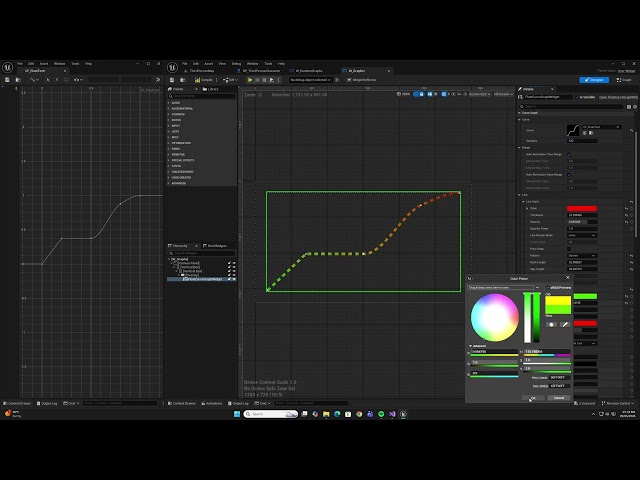
Task: Click the curve asset thumbnail in Details
Action: coord(573,130)
